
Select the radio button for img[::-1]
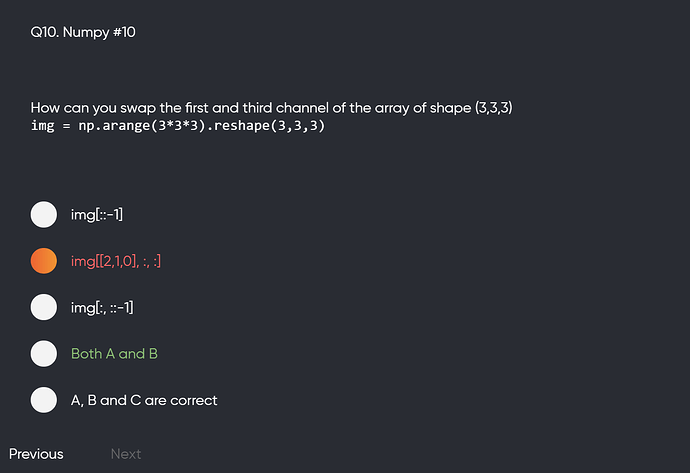(x=44, y=215)
